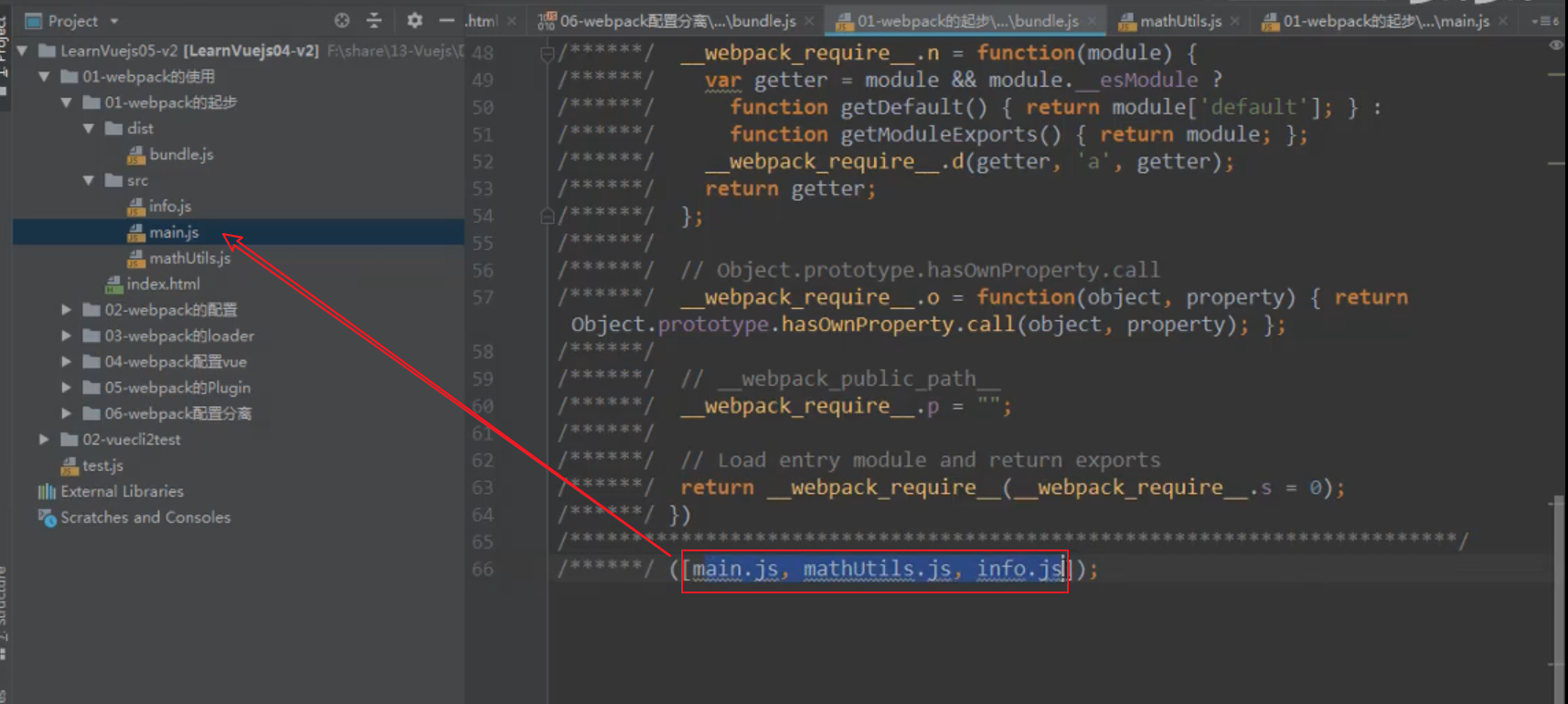Close the mathUtils.js tab
This screenshot has height=704, width=1568.
[1235, 21]
